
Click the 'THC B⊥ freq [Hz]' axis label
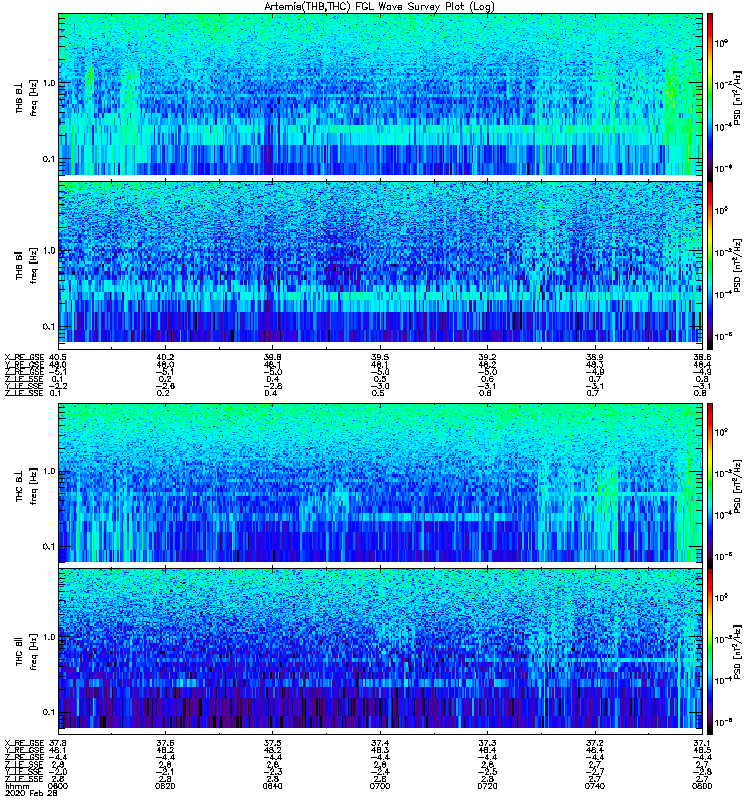tap(27, 486)
